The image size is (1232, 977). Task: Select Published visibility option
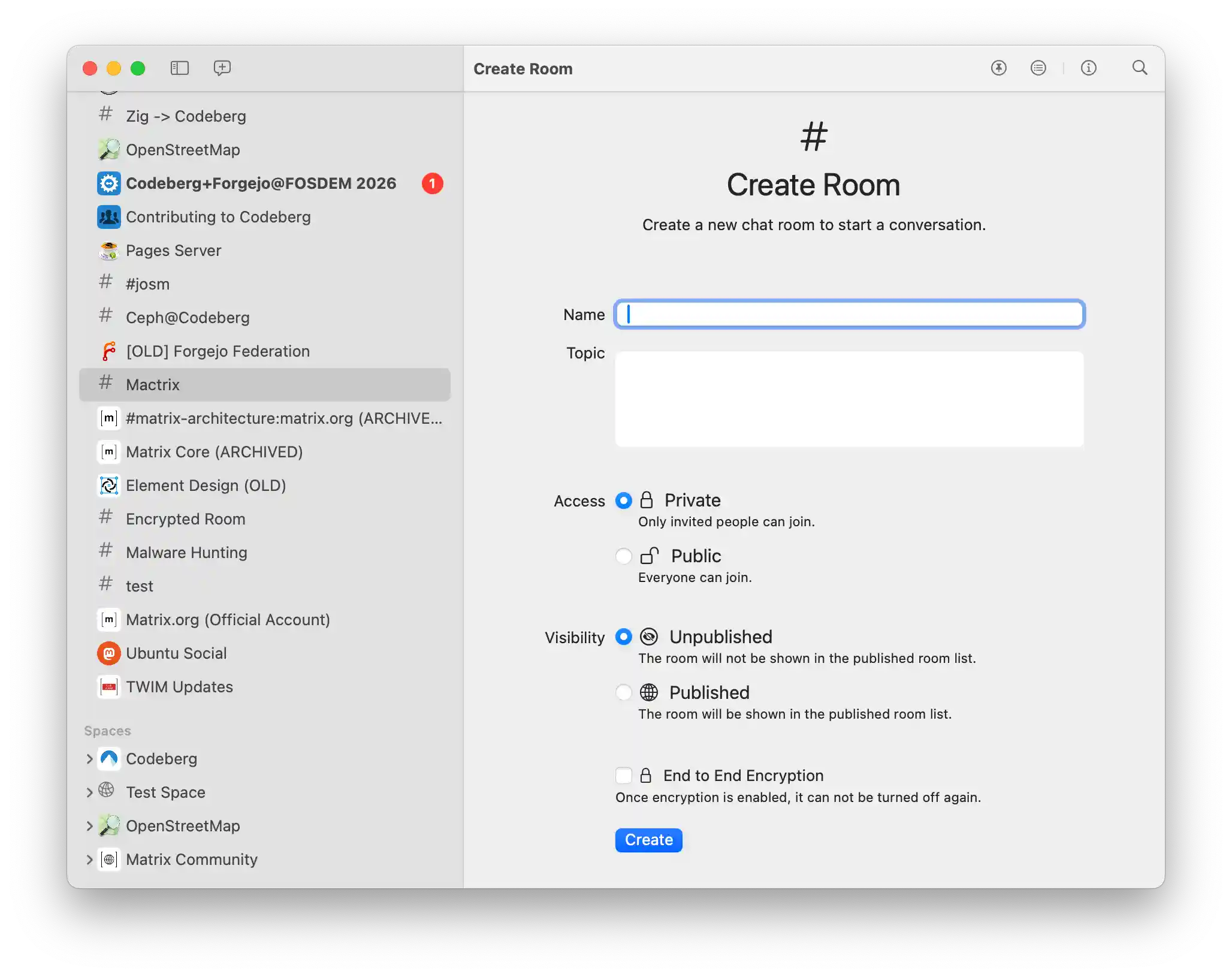coord(624,693)
